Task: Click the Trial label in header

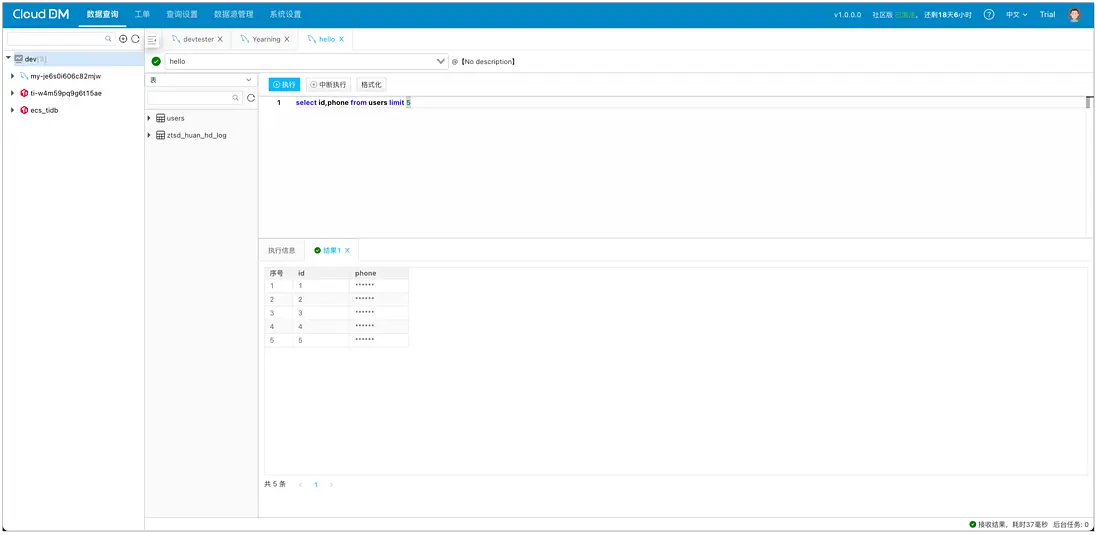Action: (1047, 15)
